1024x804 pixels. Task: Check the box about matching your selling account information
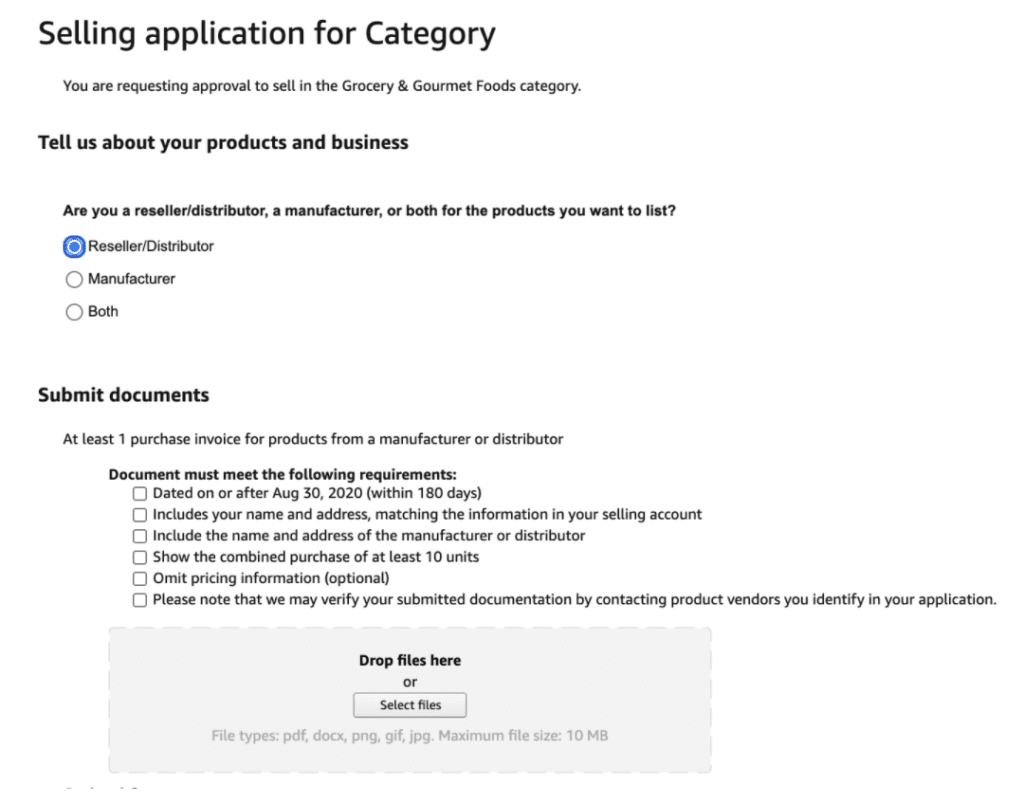tap(140, 514)
